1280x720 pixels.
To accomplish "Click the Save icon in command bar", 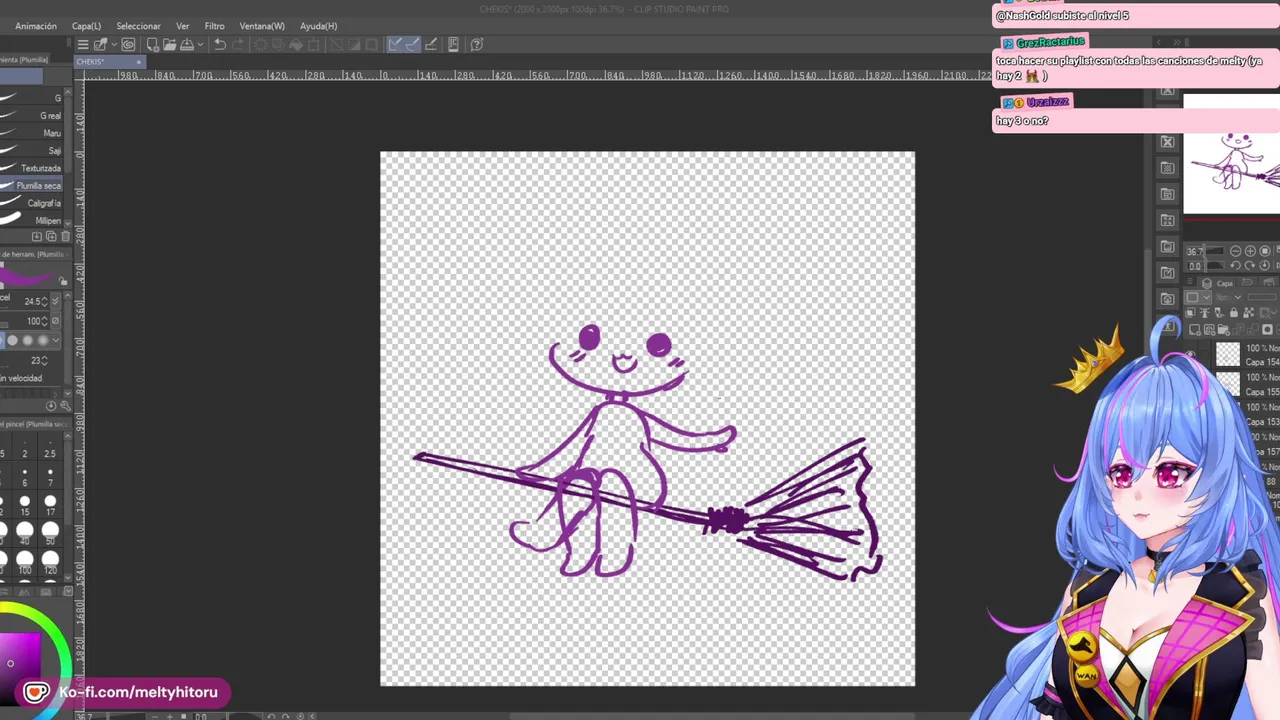I will [186, 44].
